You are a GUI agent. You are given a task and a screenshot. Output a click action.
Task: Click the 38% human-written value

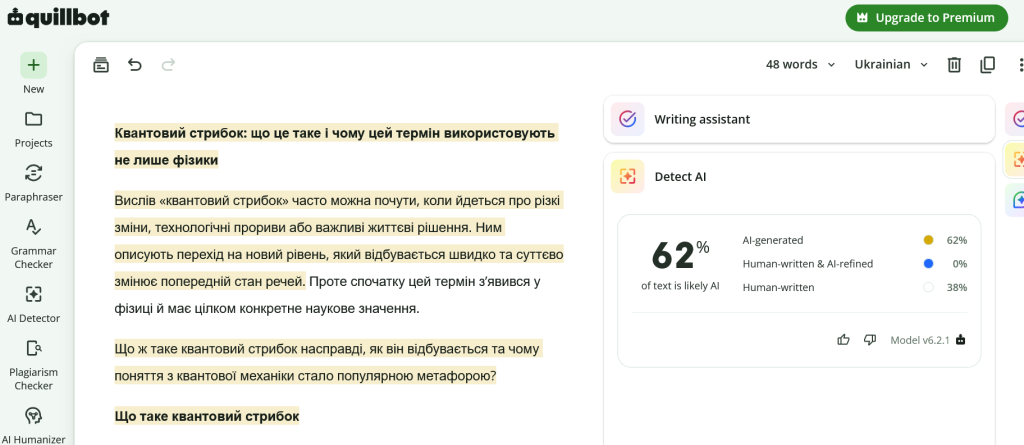point(957,288)
